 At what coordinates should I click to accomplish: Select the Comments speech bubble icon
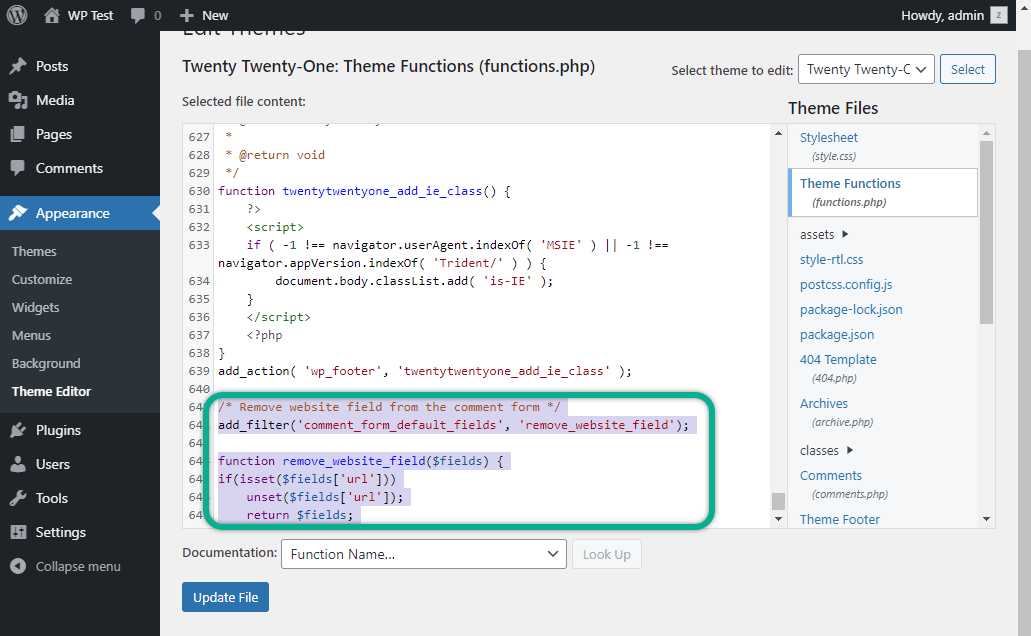[x=16, y=168]
